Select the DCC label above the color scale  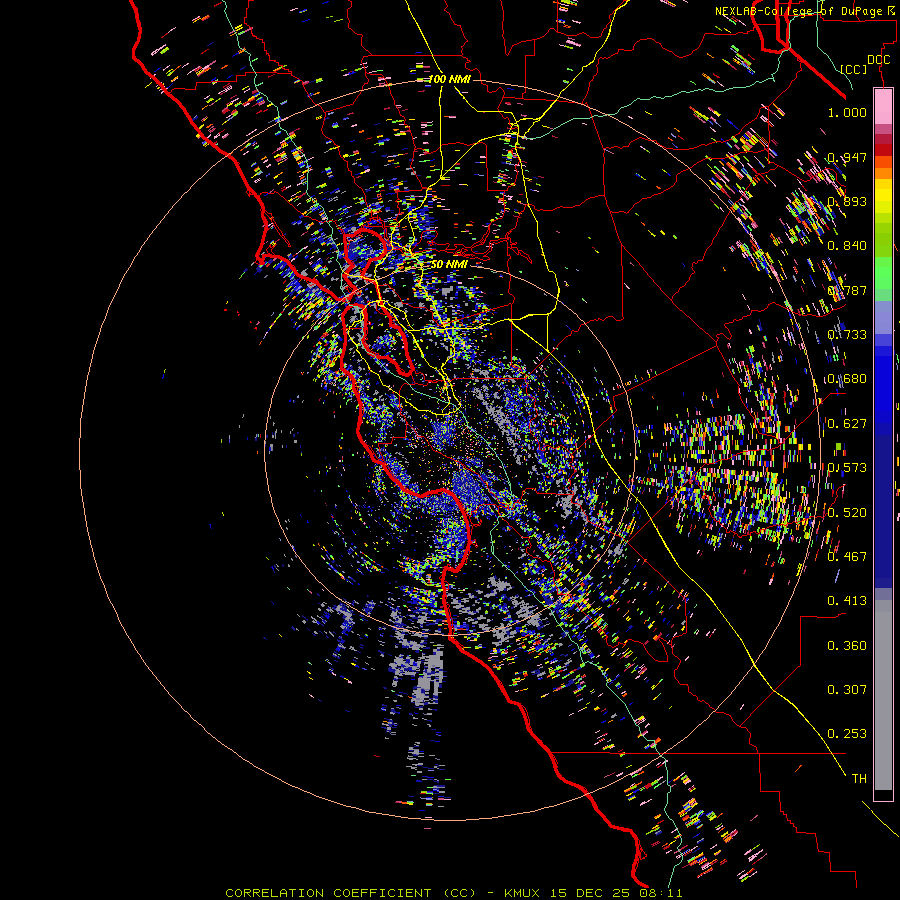(x=878, y=60)
